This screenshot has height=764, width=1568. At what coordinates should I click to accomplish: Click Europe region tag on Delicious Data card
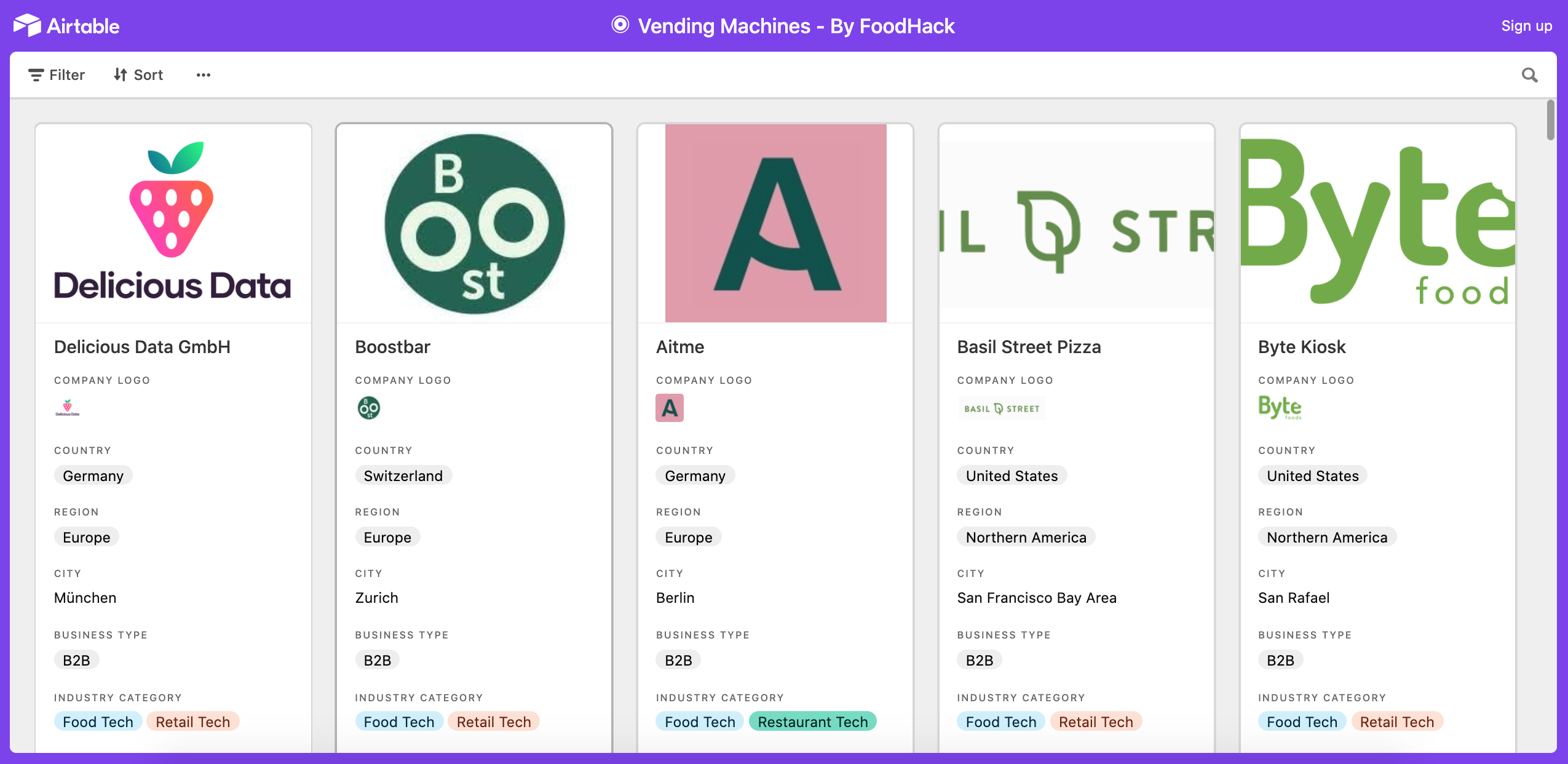point(86,537)
